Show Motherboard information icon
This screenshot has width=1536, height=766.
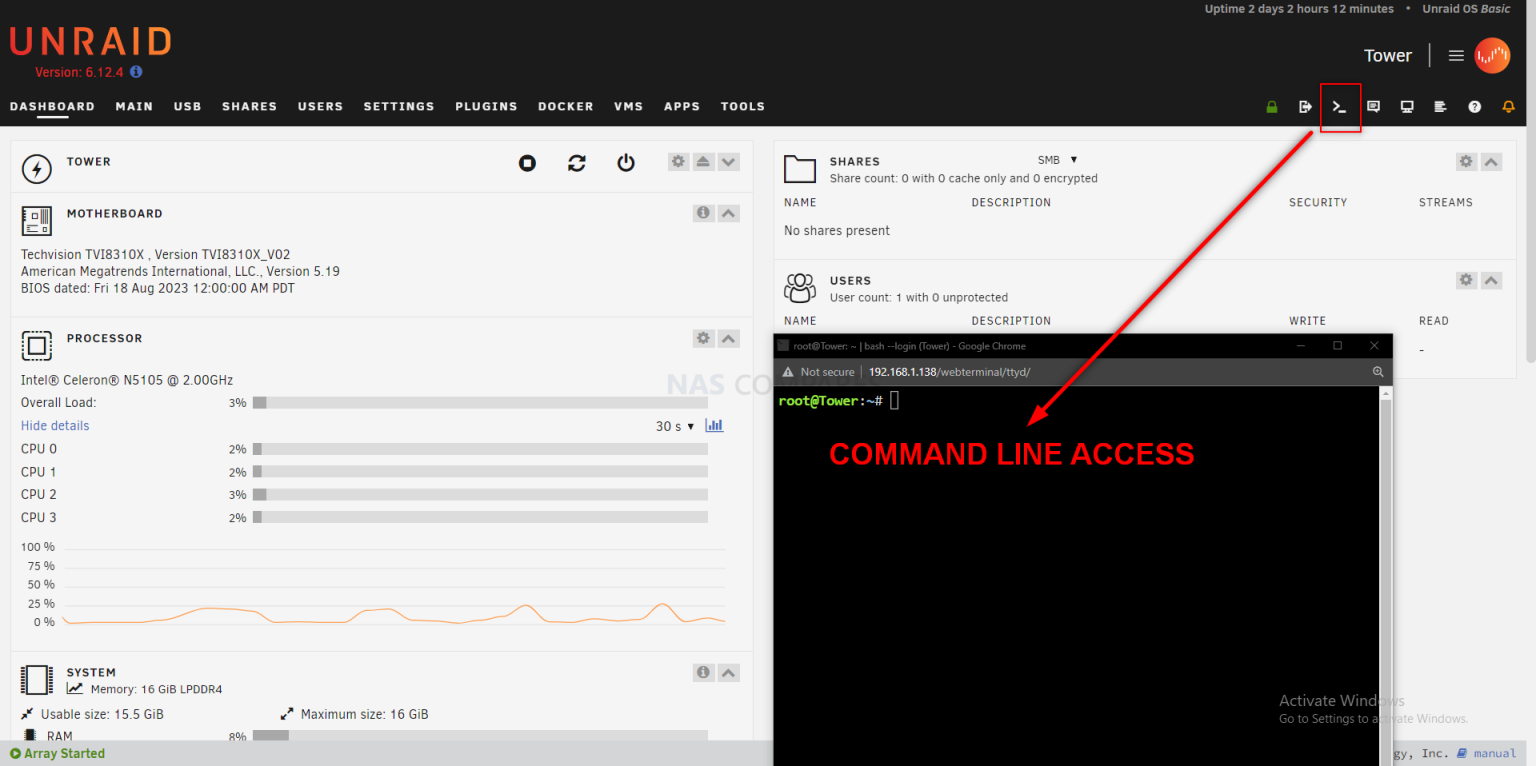point(703,213)
